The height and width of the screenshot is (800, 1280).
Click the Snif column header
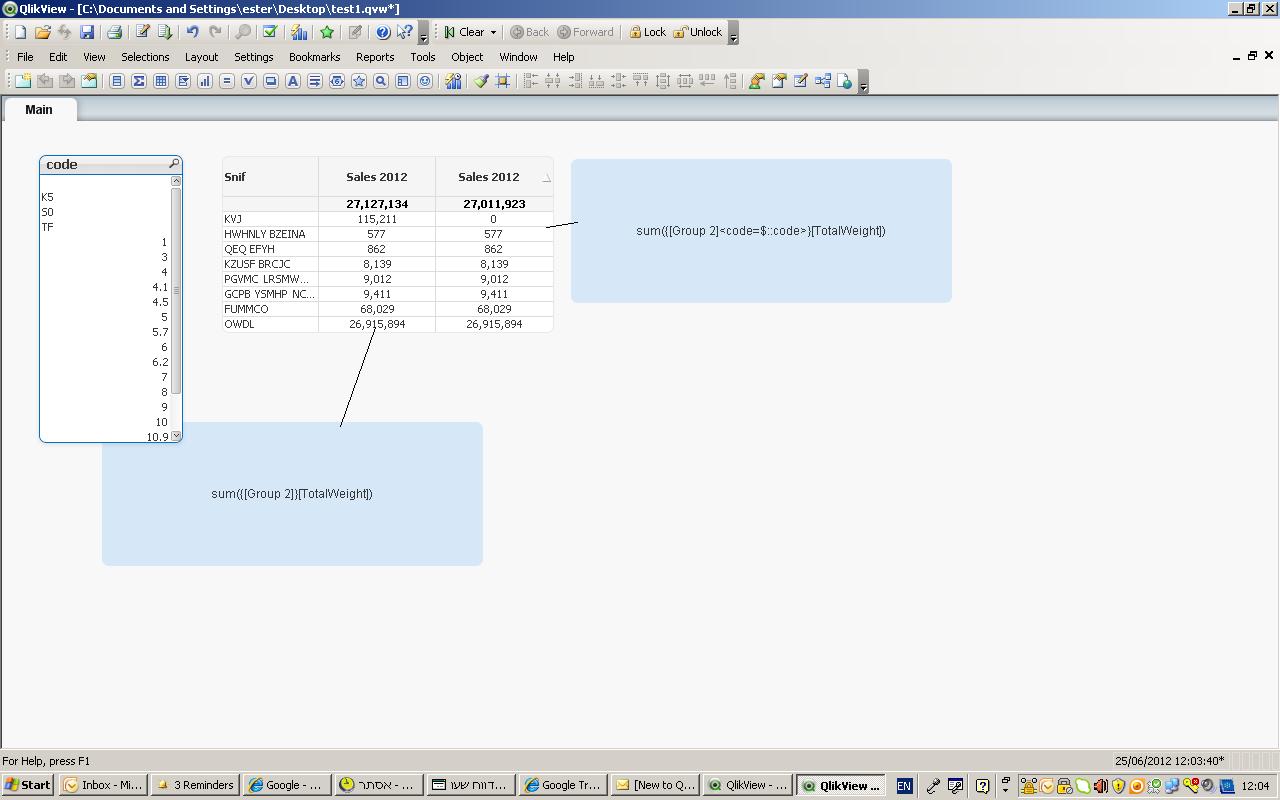tap(270, 177)
